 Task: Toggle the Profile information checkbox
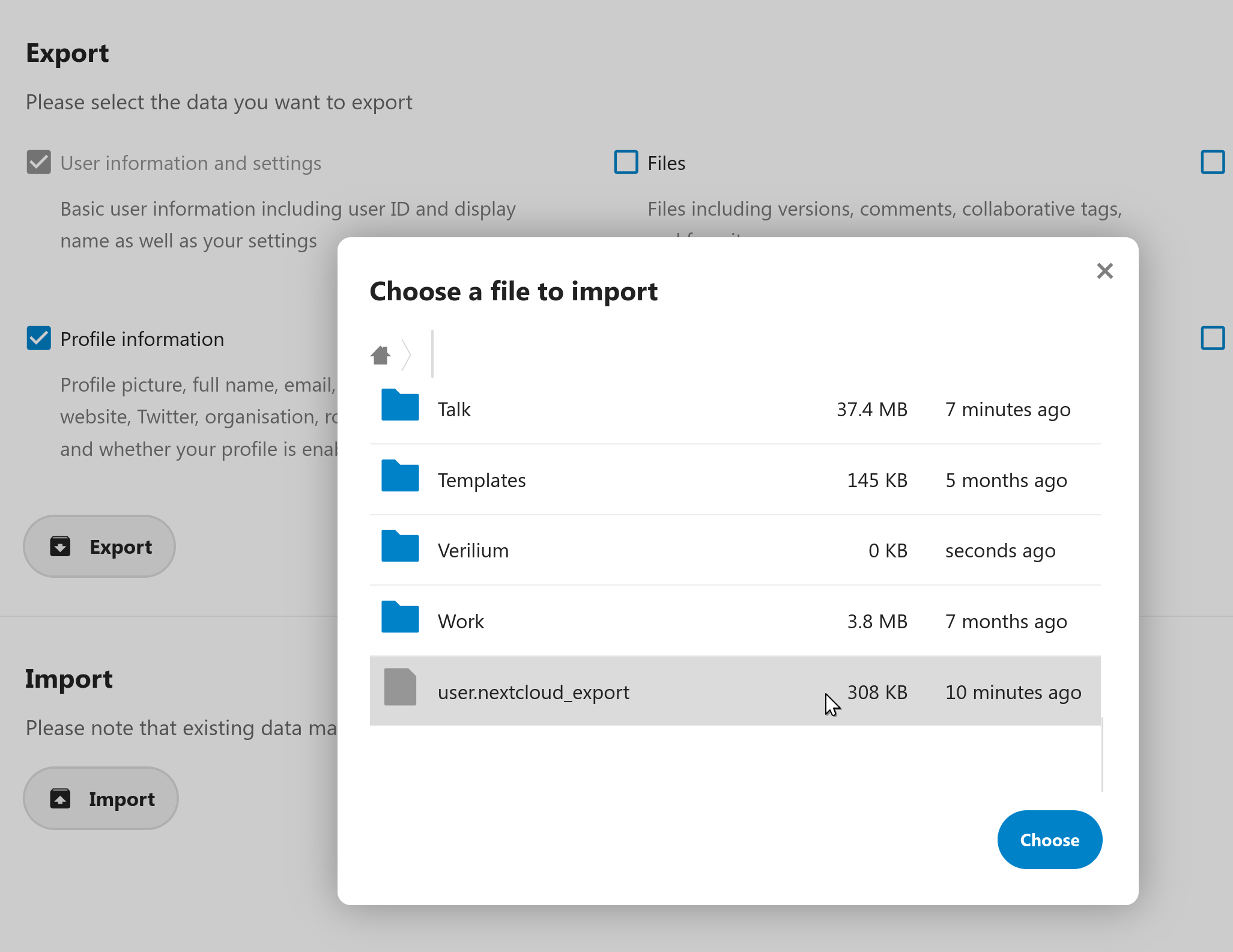pos(39,338)
